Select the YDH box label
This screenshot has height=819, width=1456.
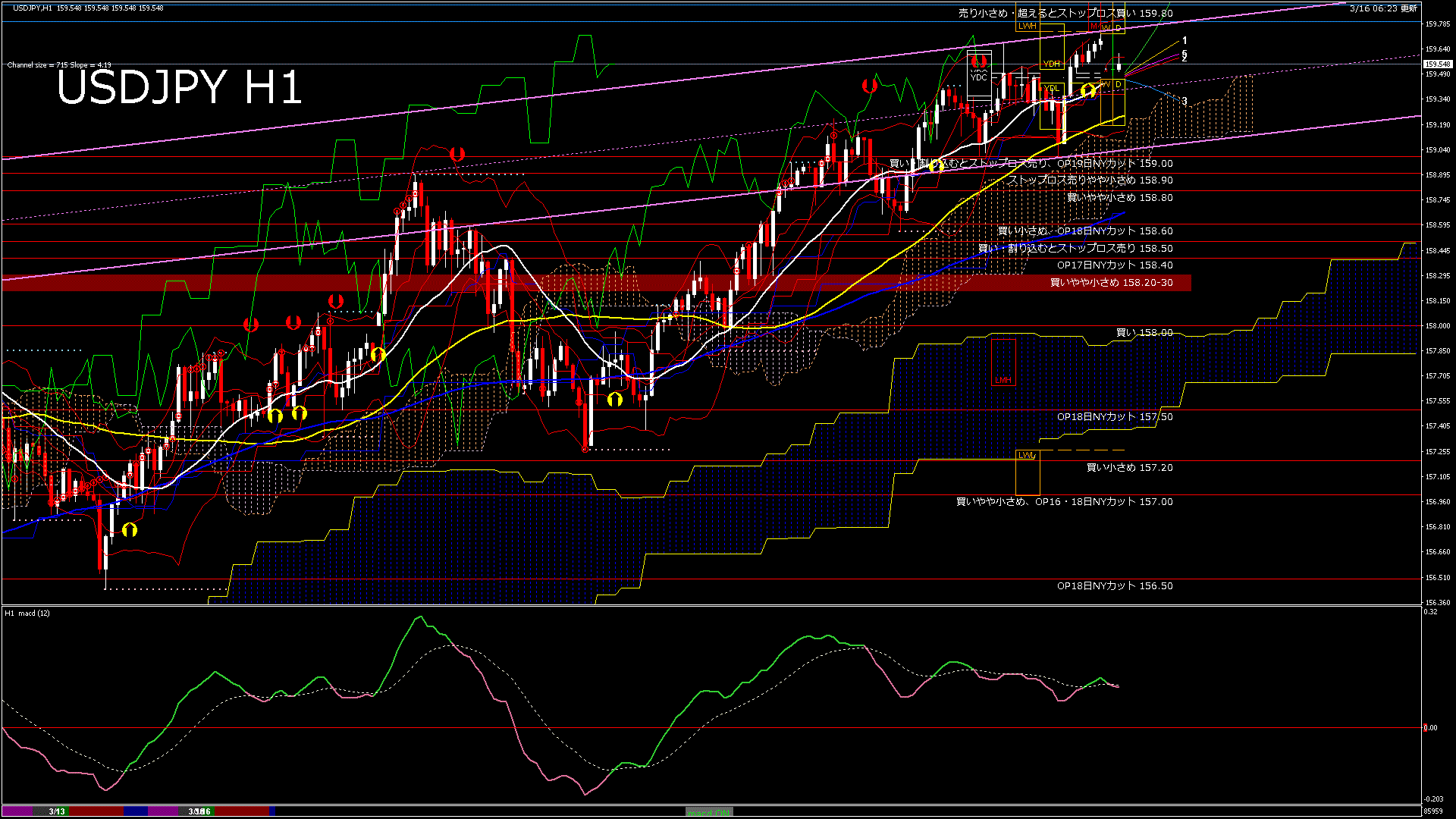pos(1051,64)
